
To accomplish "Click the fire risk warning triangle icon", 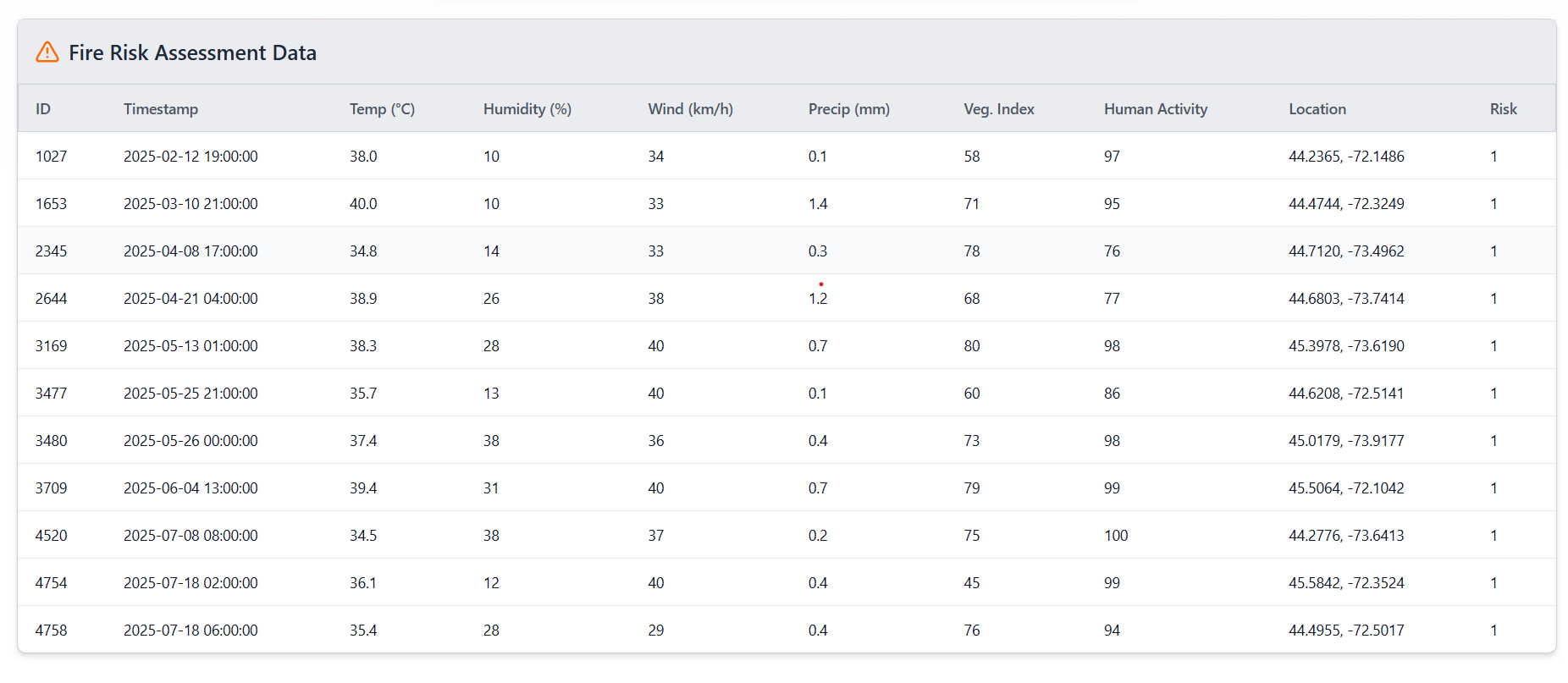I will point(47,52).
